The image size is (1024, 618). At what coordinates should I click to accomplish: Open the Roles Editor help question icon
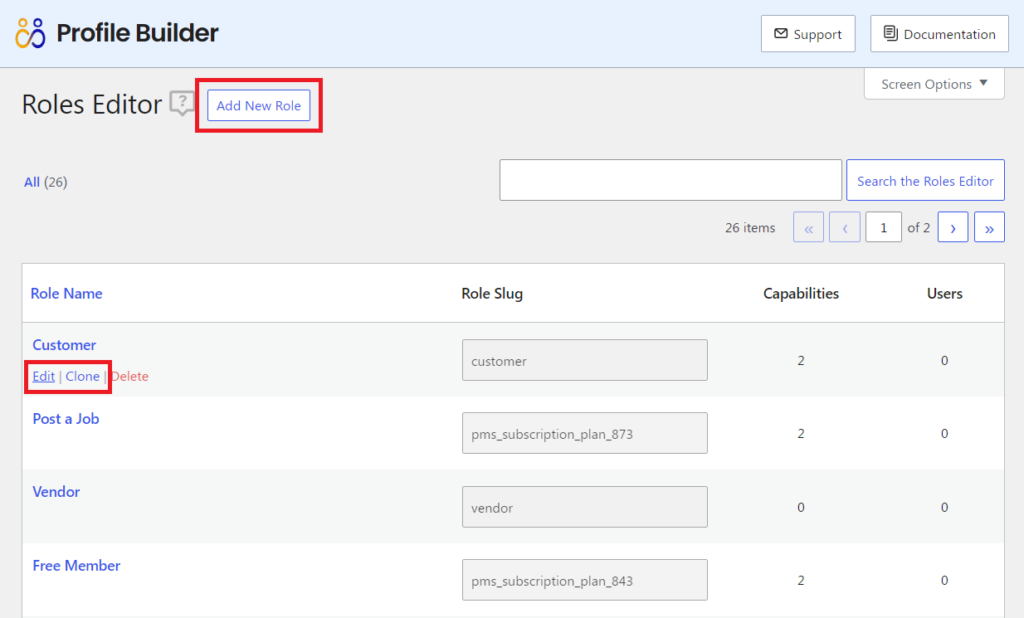point(182,103)
